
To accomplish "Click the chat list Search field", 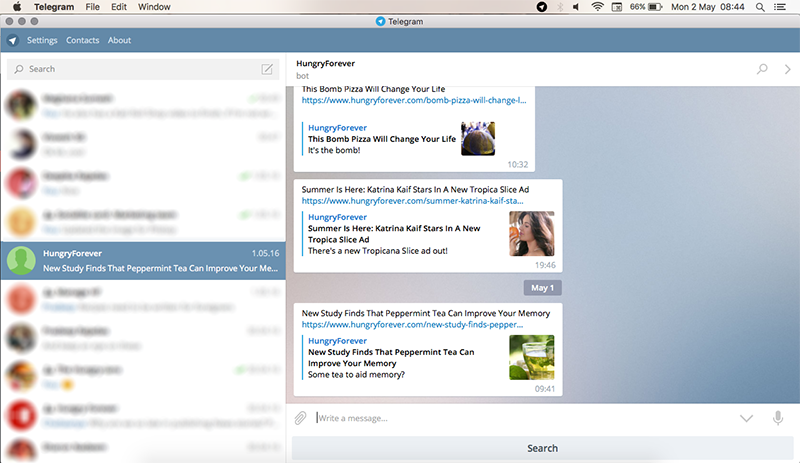I will [135, 69].
